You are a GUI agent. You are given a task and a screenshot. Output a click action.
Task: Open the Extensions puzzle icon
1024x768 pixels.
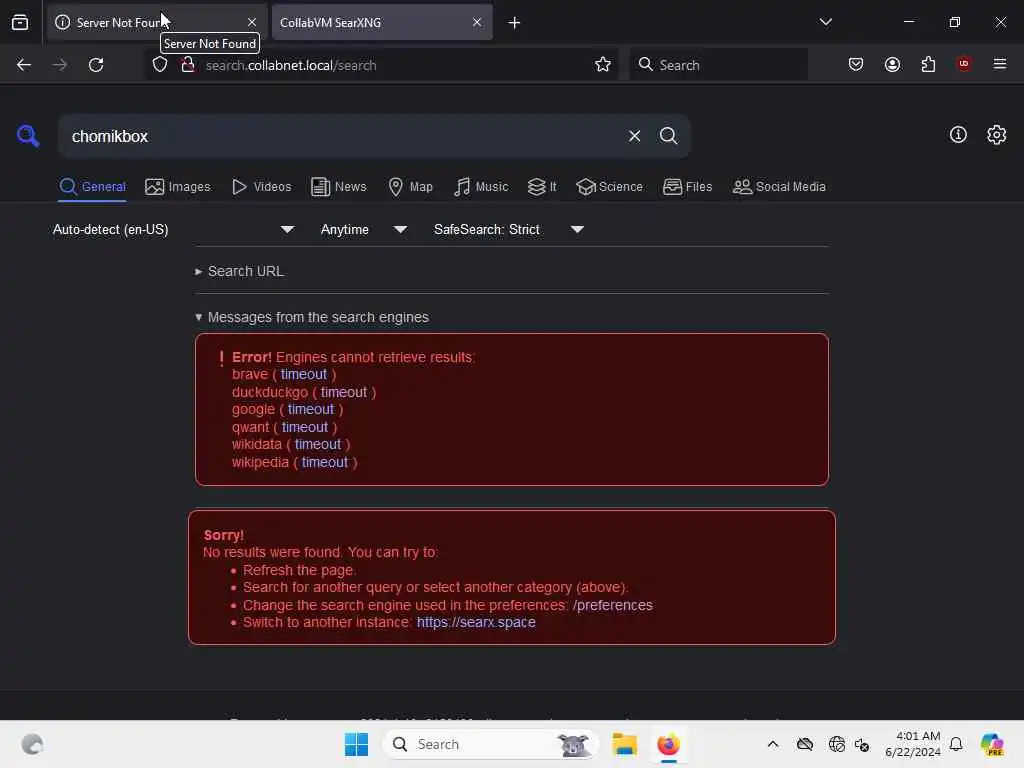(928, 65)
